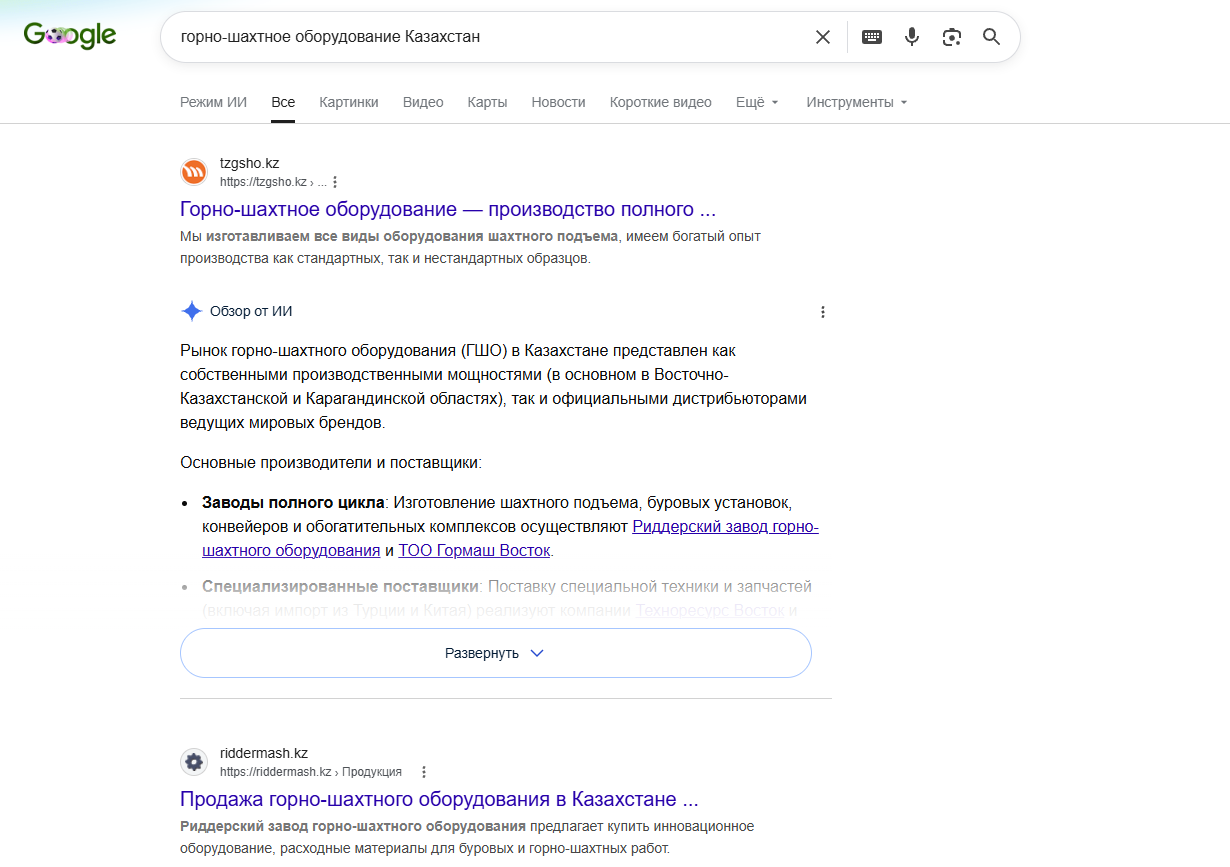Open options menu for riddermash.kz result
Image resolution: width=1230 pixels, height=867 pixels.
click(424, 772)
